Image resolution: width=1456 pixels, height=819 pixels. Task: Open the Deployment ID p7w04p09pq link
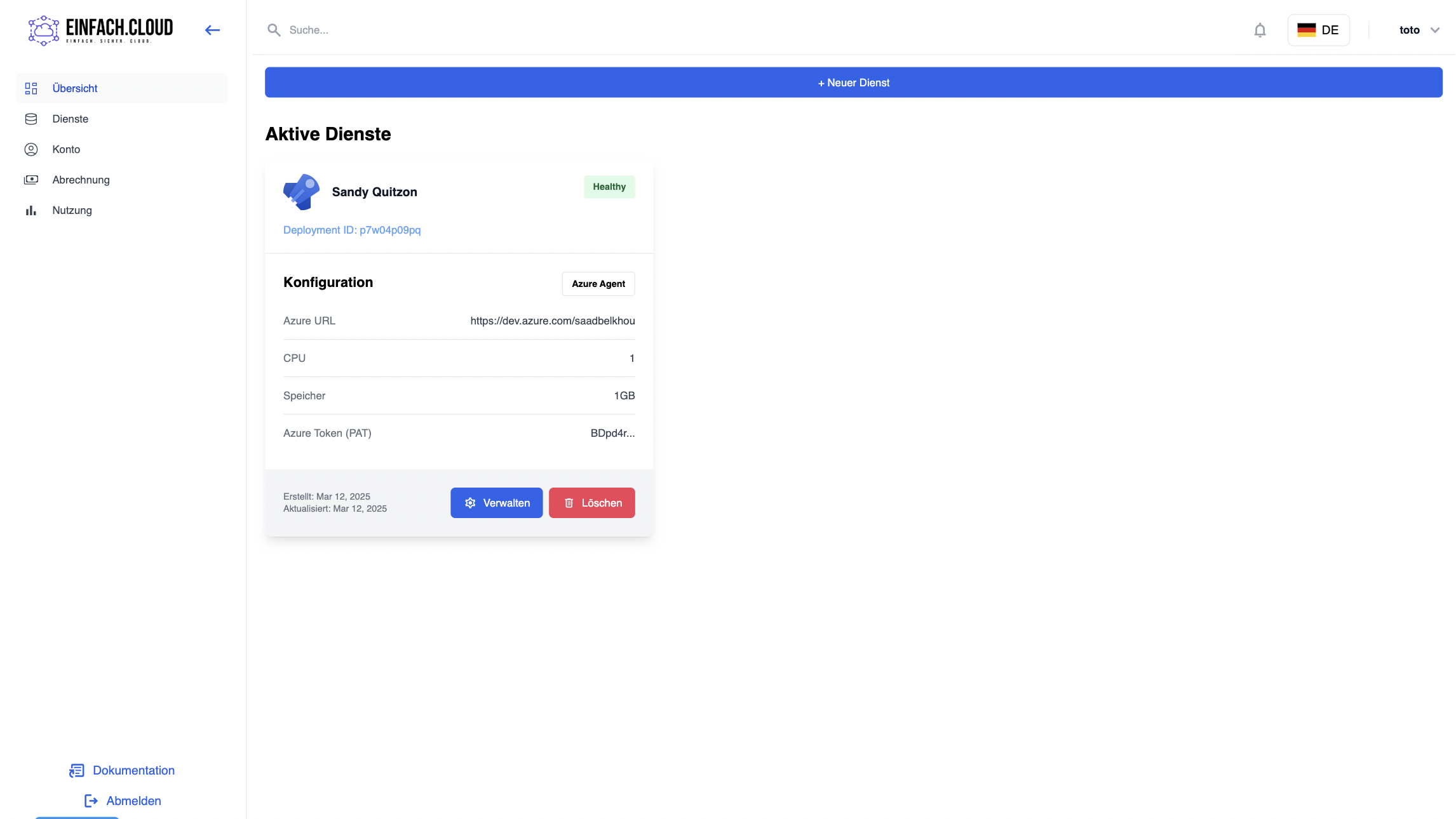(x=352, y=230)
